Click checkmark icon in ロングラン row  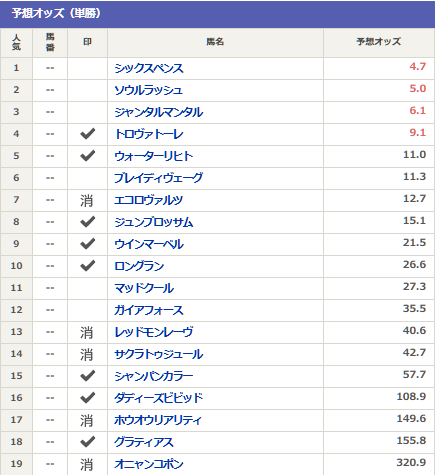[88, 266]
